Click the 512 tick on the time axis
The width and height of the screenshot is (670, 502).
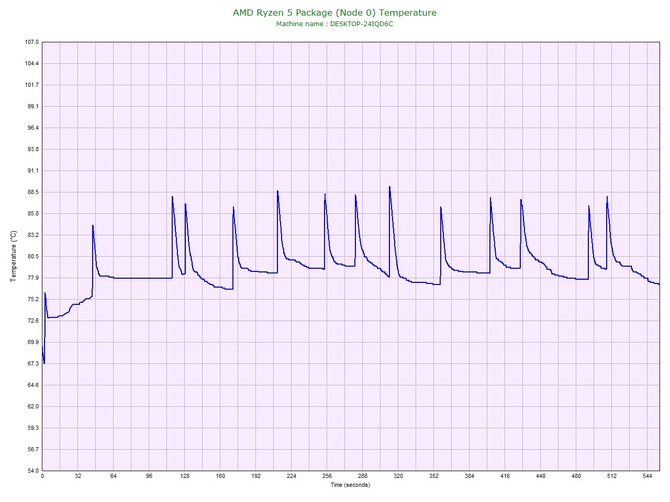(612, 476)
